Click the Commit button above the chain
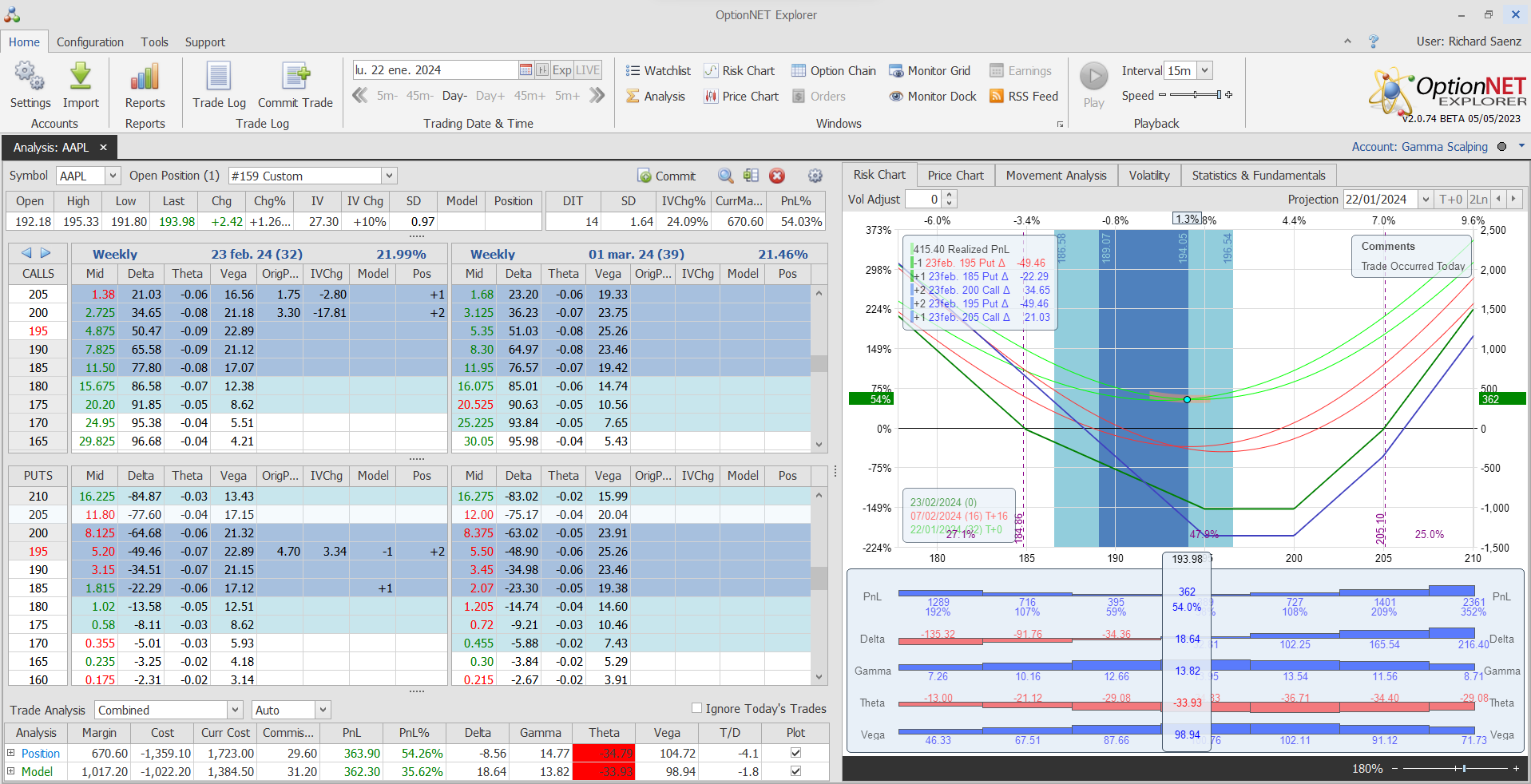Screen dimensions: 1531x784 (x=667, y=176)
